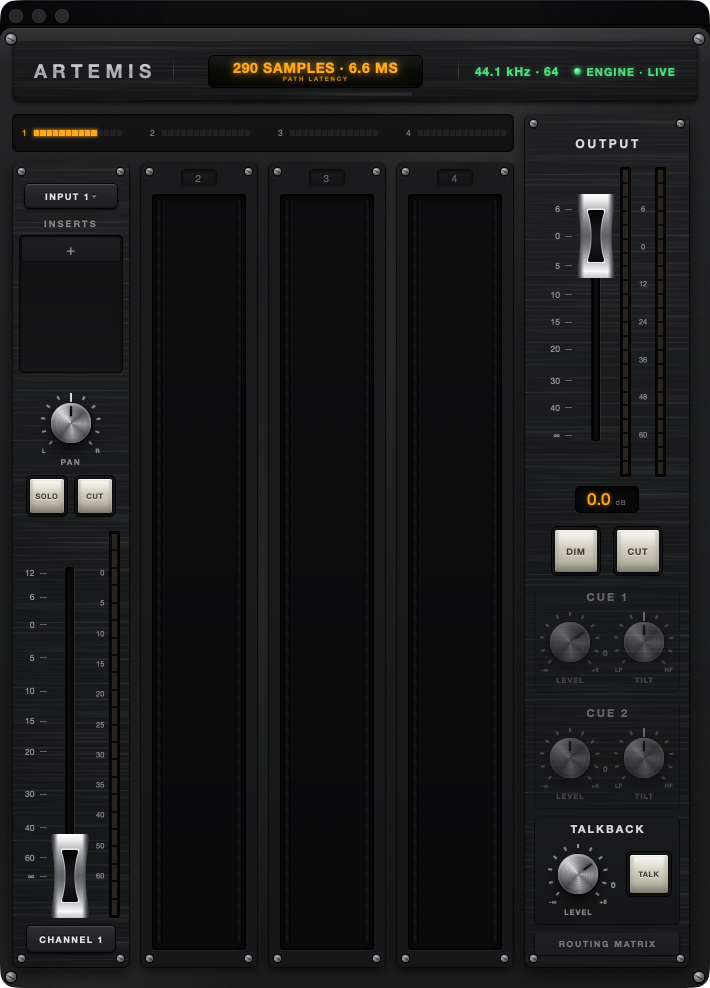Click the CUE 1 LEVEL knob
The image size is (710, 988).
570,642
